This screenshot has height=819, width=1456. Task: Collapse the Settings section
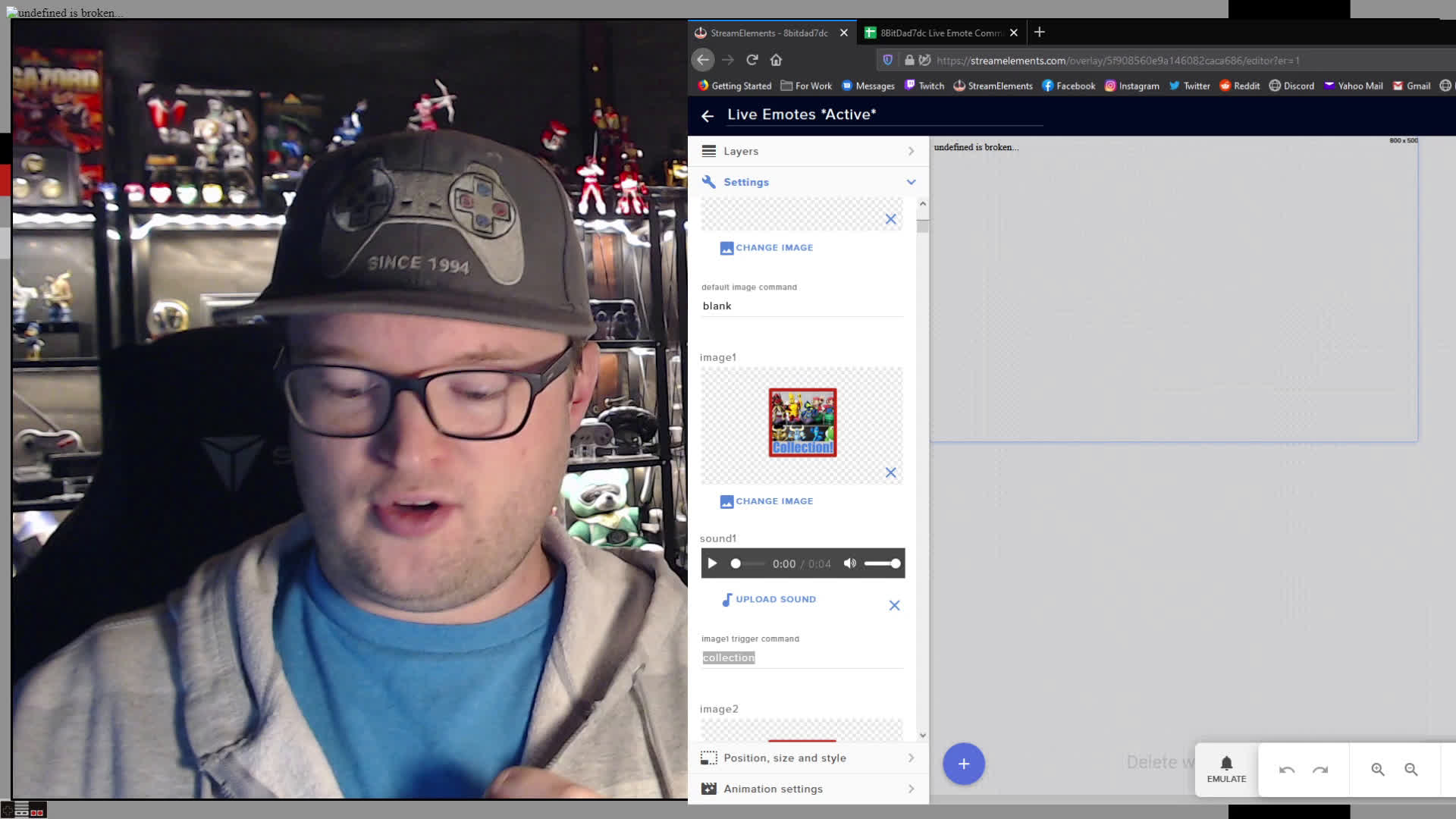click(x=910, y=182)
